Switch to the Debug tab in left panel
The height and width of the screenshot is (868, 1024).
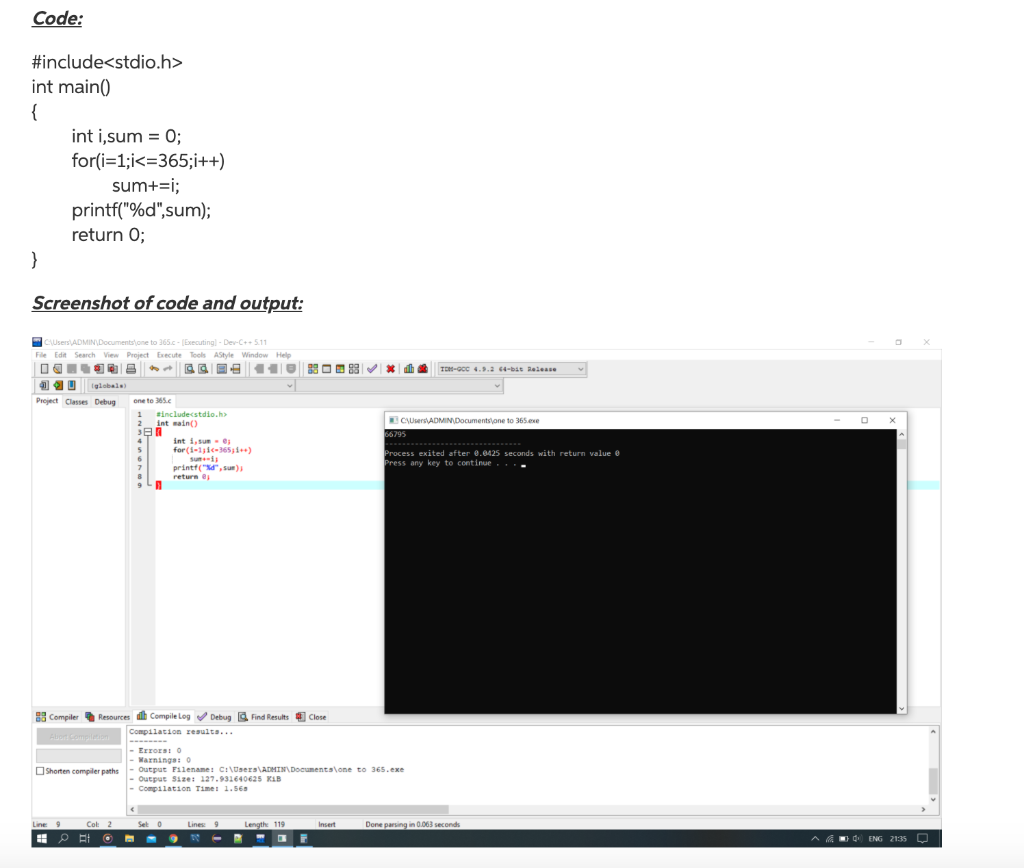106,401
